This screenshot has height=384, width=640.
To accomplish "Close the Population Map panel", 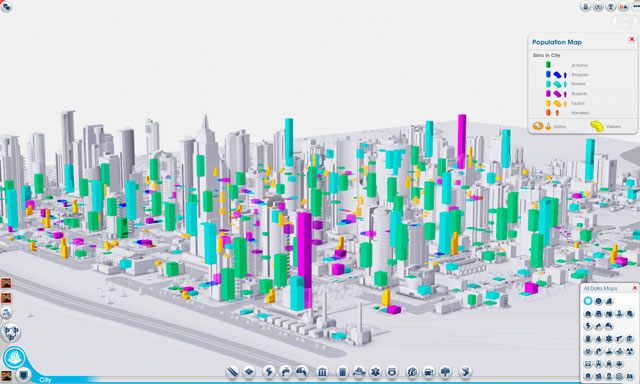I will coord(632,39).
